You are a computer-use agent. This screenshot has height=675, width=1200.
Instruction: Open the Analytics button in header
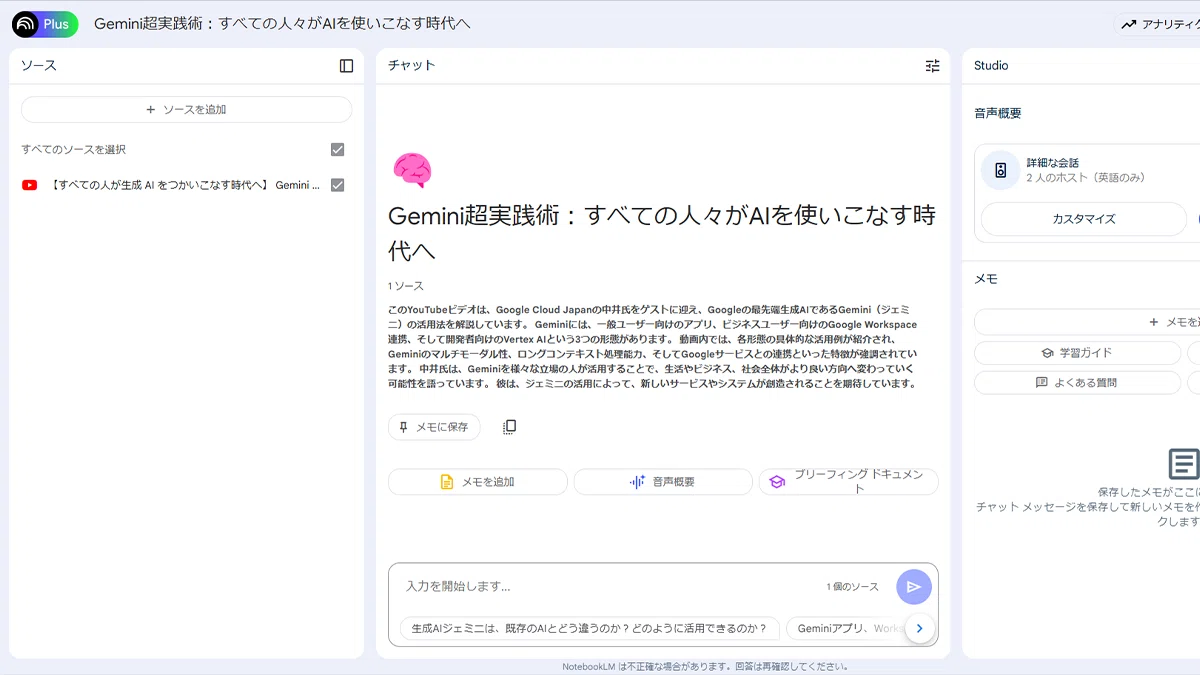coord(1160,24)
